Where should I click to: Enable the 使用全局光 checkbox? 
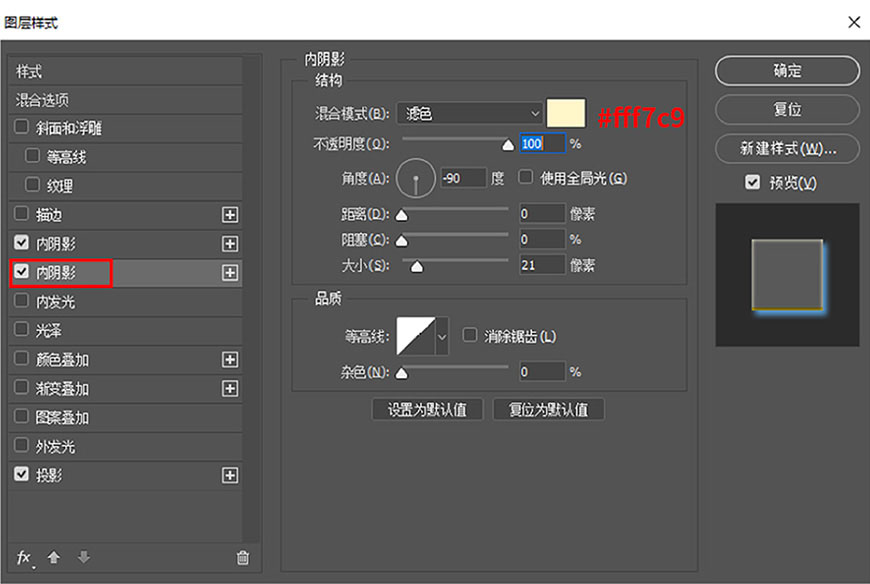(x=525, y=176)
